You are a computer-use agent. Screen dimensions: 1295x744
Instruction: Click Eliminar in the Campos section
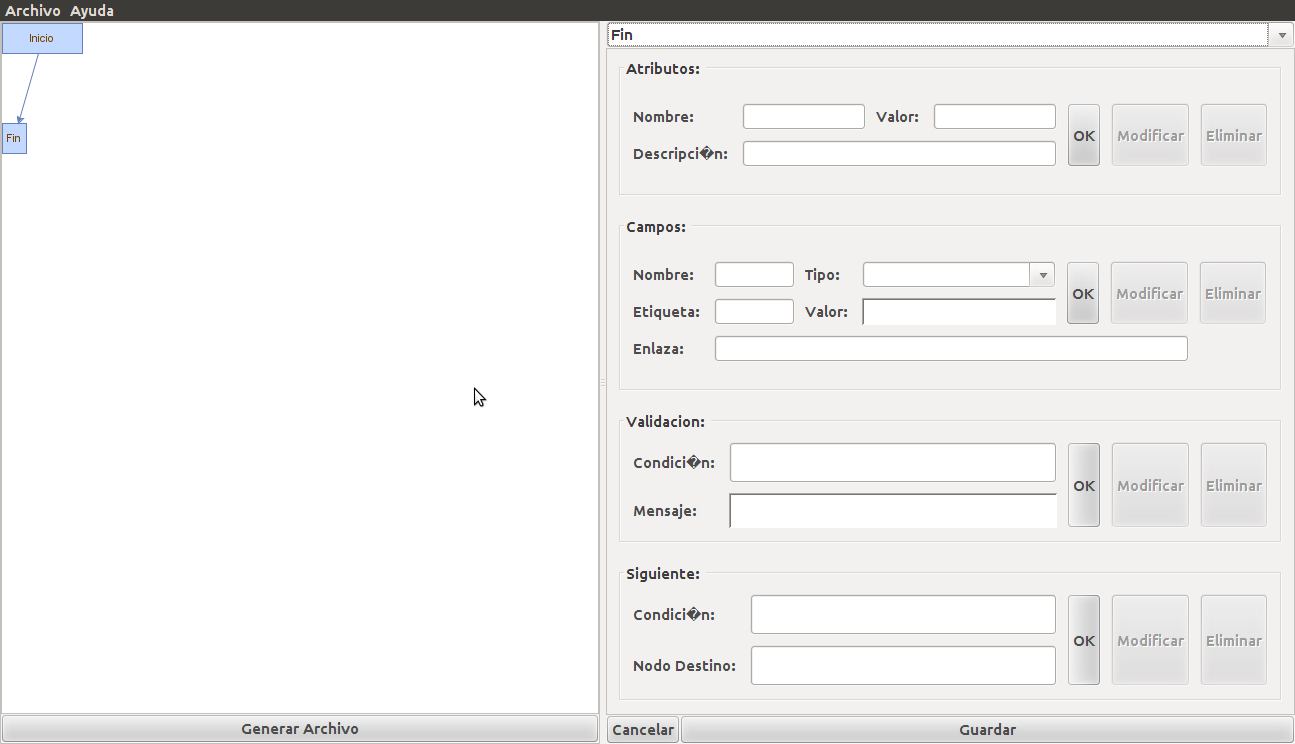point(1233,293)
